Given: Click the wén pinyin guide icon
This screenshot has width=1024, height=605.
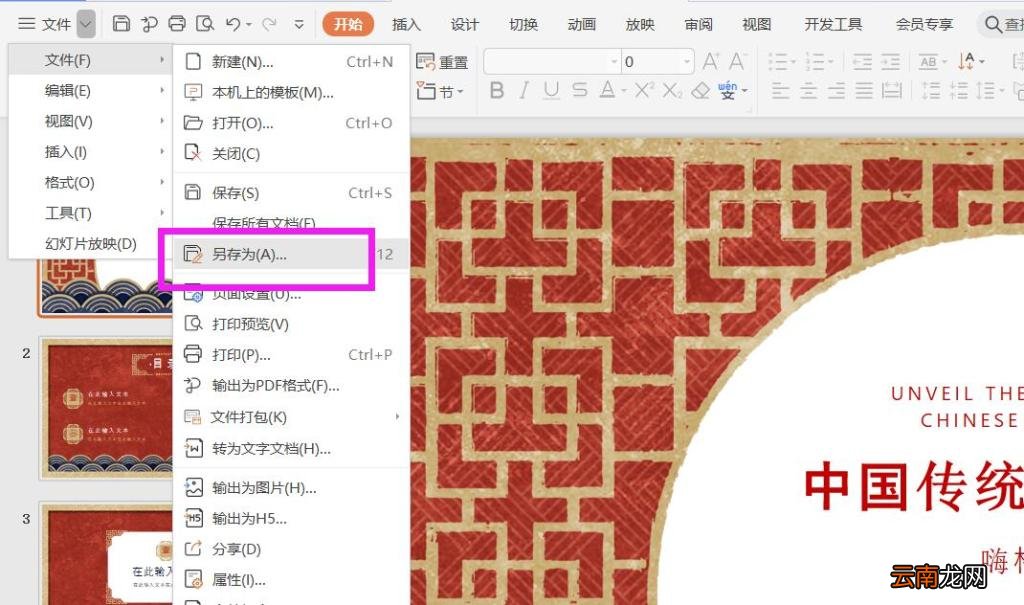Looking at the screenshot, I should pyautogui.click(x=728, y=90).
